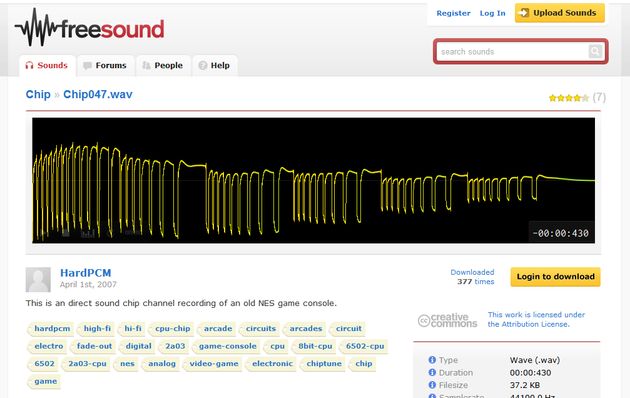Select the cpu-chip tag
630x398 pixels.
coord(172,329)
